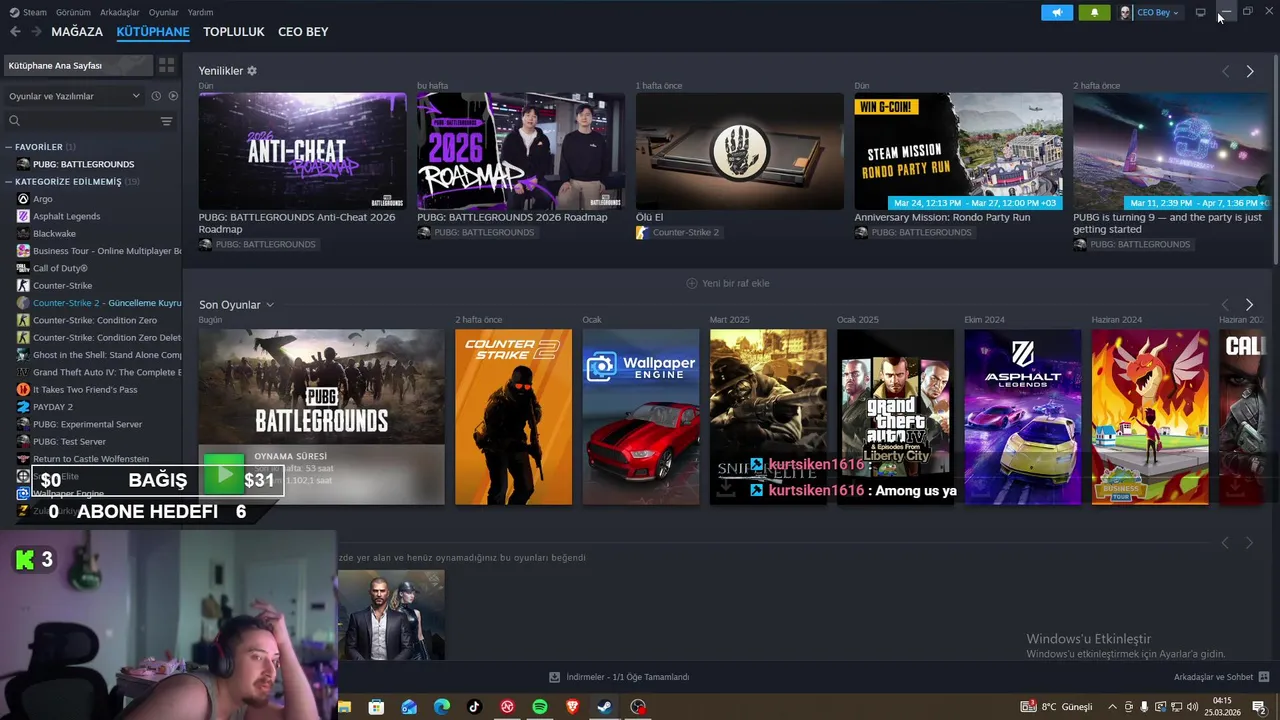Go forward with the navigation arrow
The image size is (1280, 720).
[36, 32]
